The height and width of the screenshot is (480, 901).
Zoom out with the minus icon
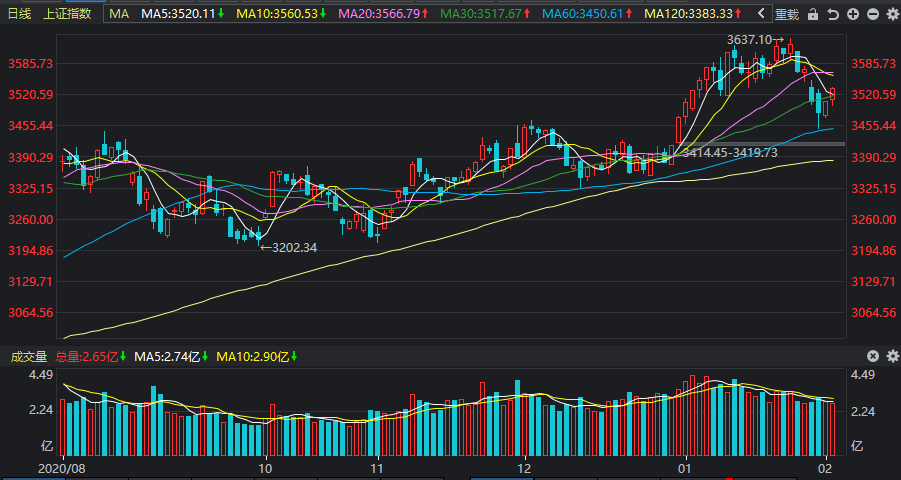point(873,14)
